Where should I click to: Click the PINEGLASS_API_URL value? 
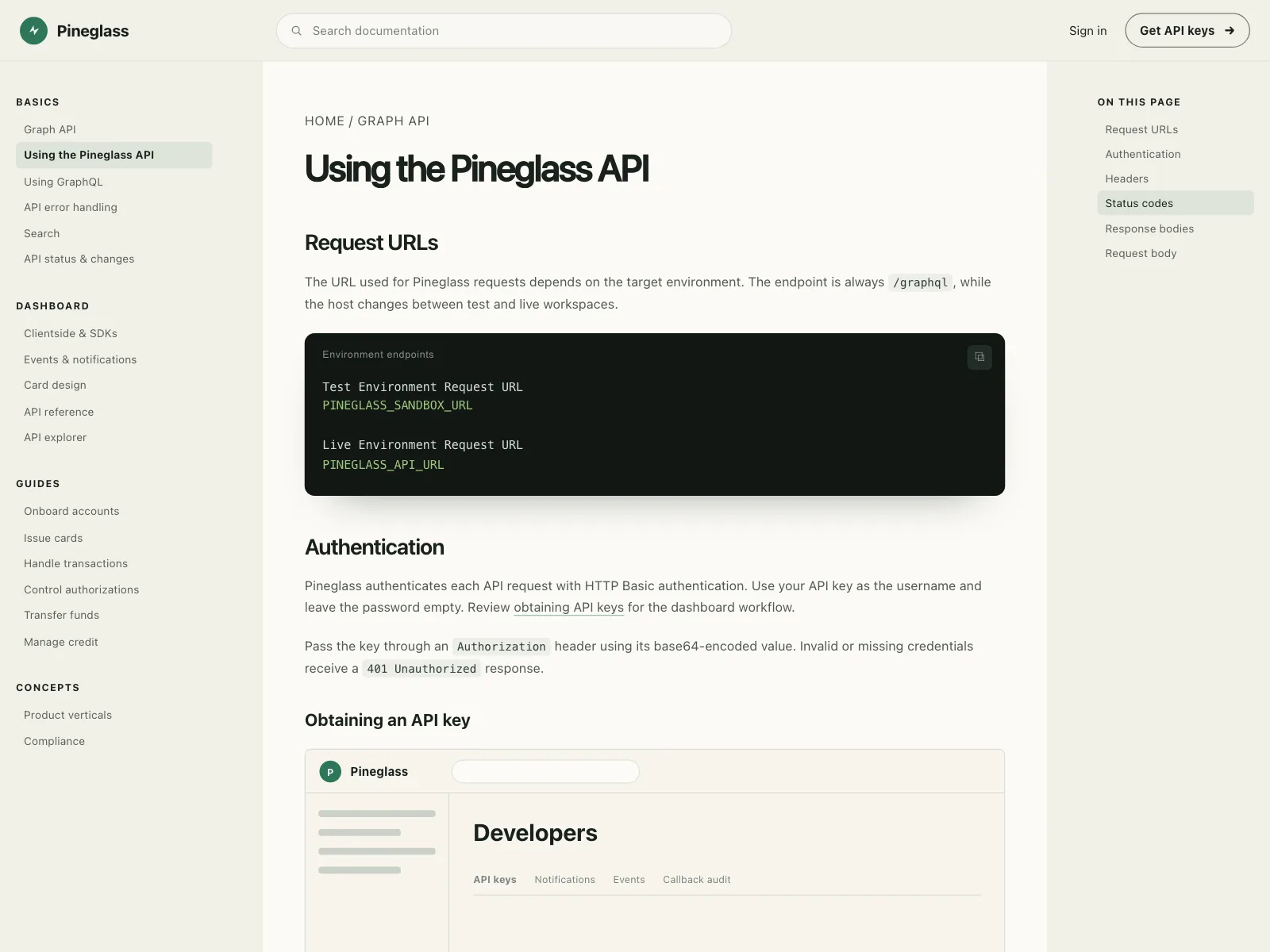tap(383, 465)
